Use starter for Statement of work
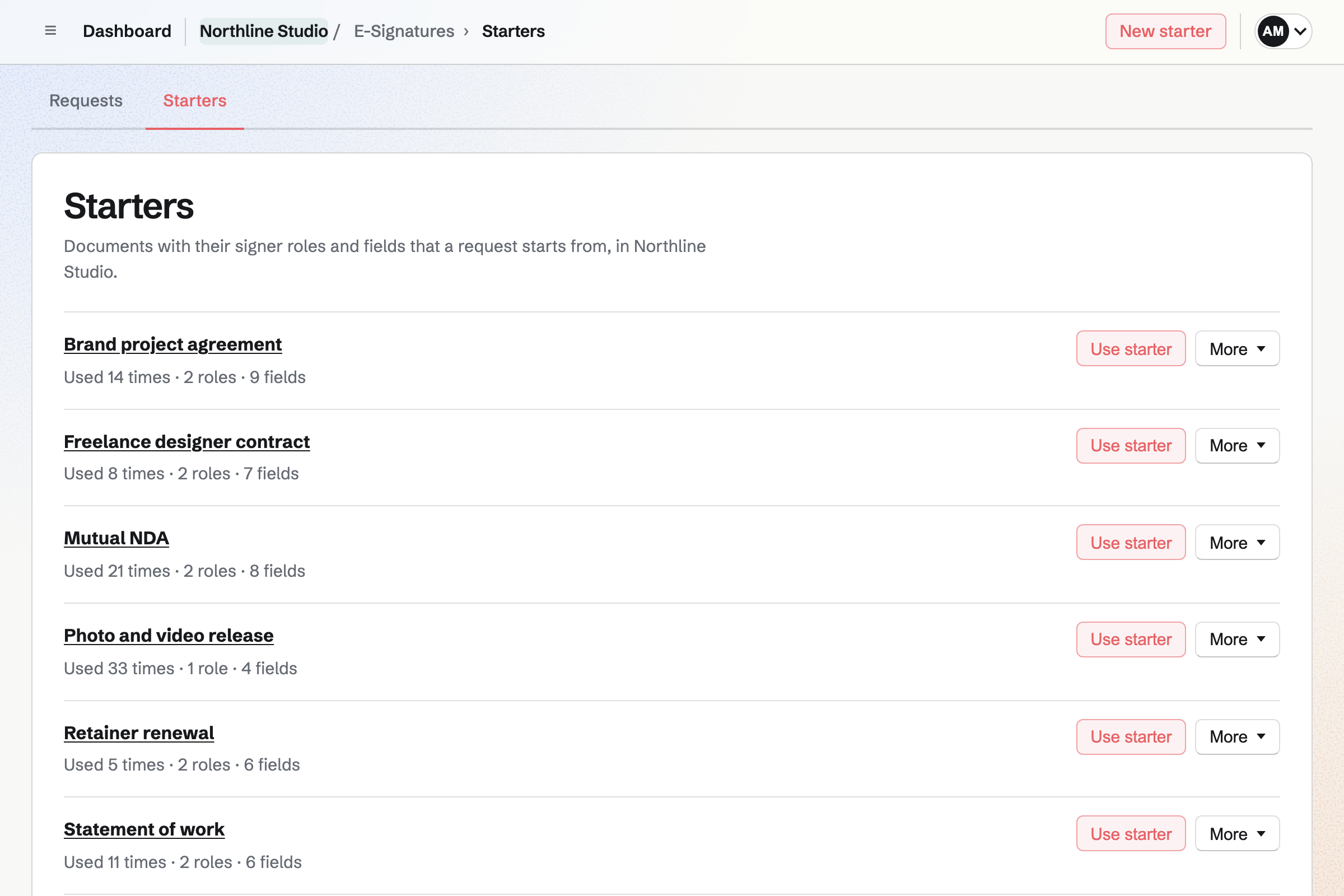Screen dimensions: 1344x896 click(1131, 833)
